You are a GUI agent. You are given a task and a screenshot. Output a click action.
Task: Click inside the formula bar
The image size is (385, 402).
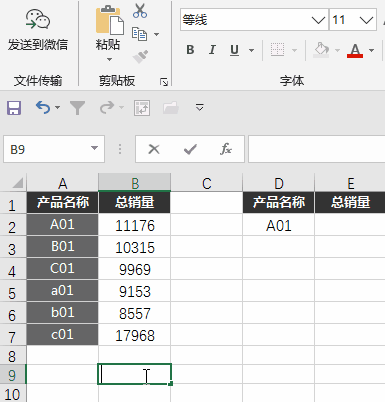(317, 149)
